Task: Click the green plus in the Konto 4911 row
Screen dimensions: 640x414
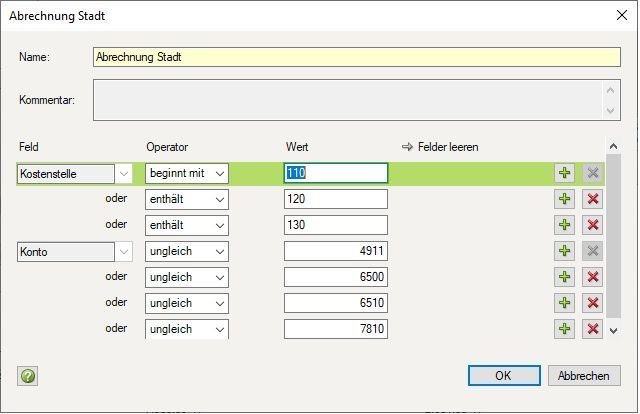Action: click(x=566, y=251)
